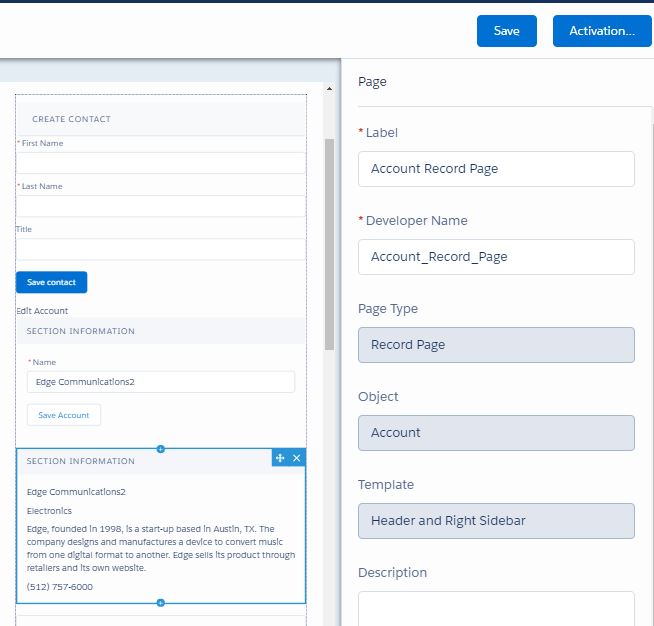Viewport: 654px width, 626px height.
Task: Click the canvas vertical scrollbar thumb
Action: [329, 244]
